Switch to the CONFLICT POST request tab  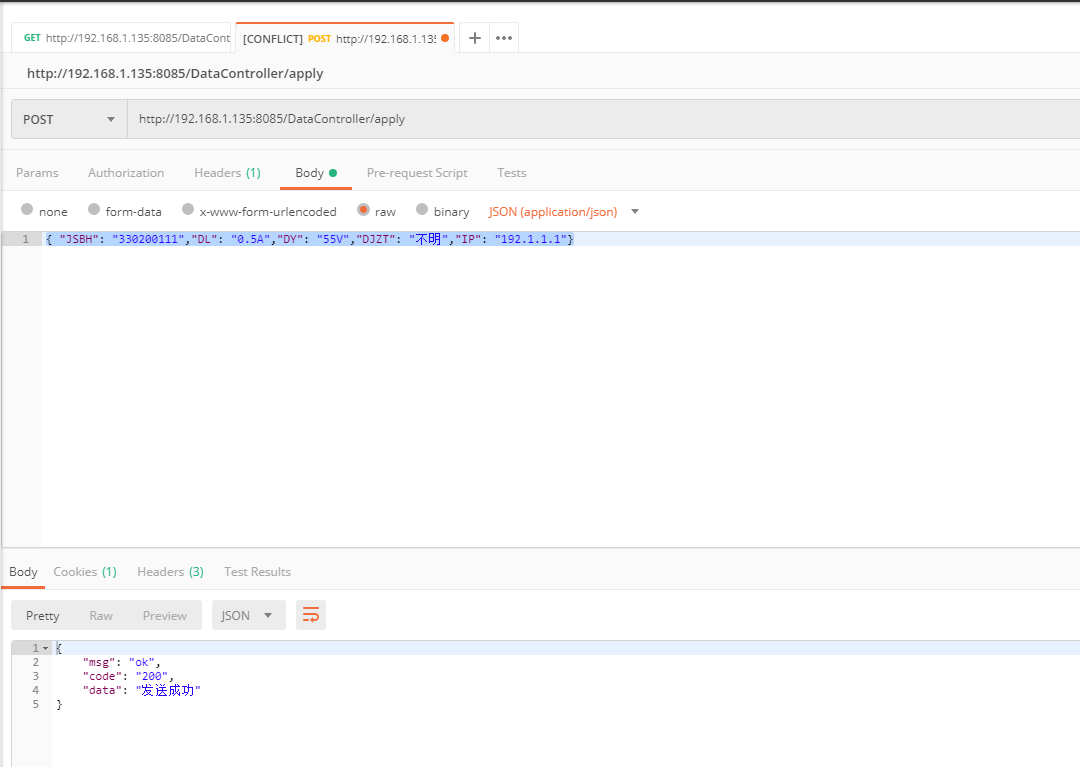point(344,38)
